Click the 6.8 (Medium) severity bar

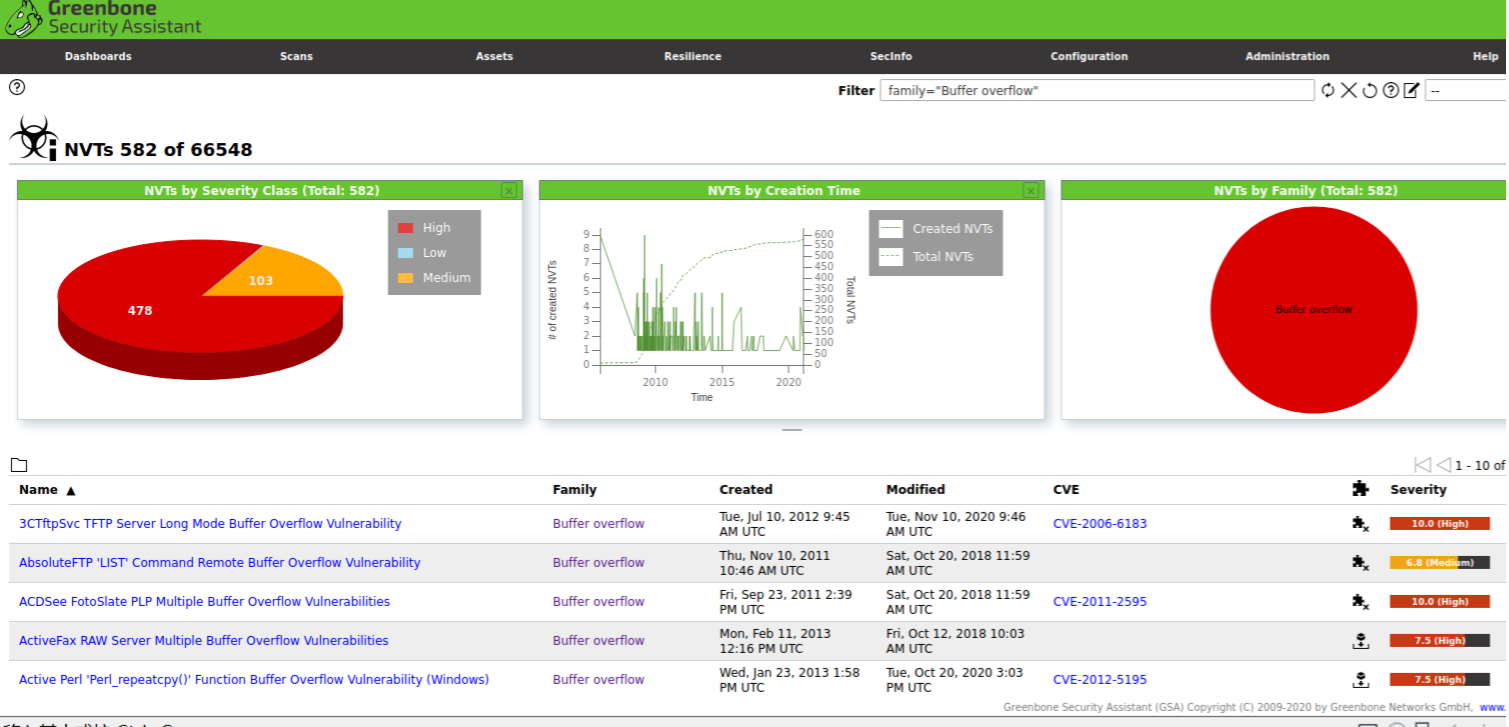click(x=1440, y=563)
